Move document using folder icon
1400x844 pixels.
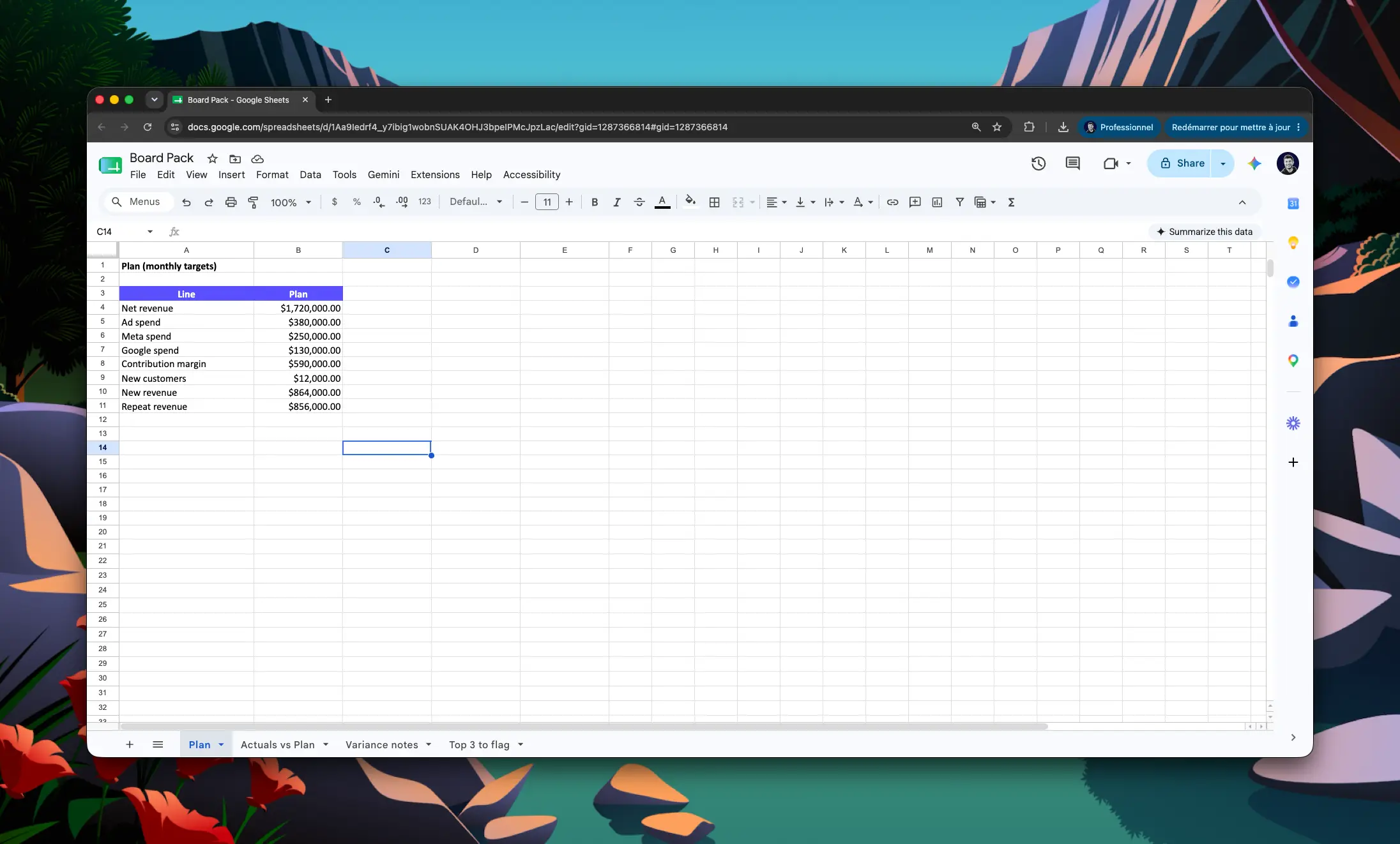coord(235,159)
